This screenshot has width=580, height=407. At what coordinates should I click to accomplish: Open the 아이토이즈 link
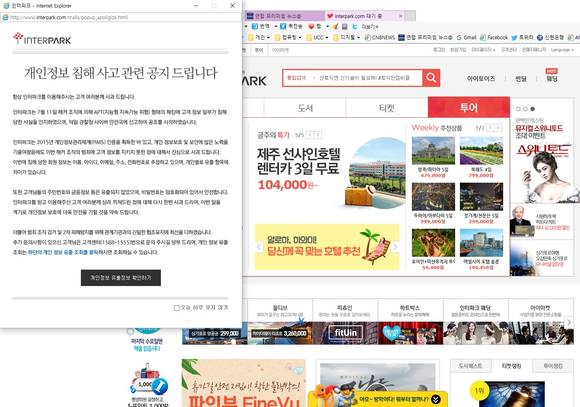(480, 79)
